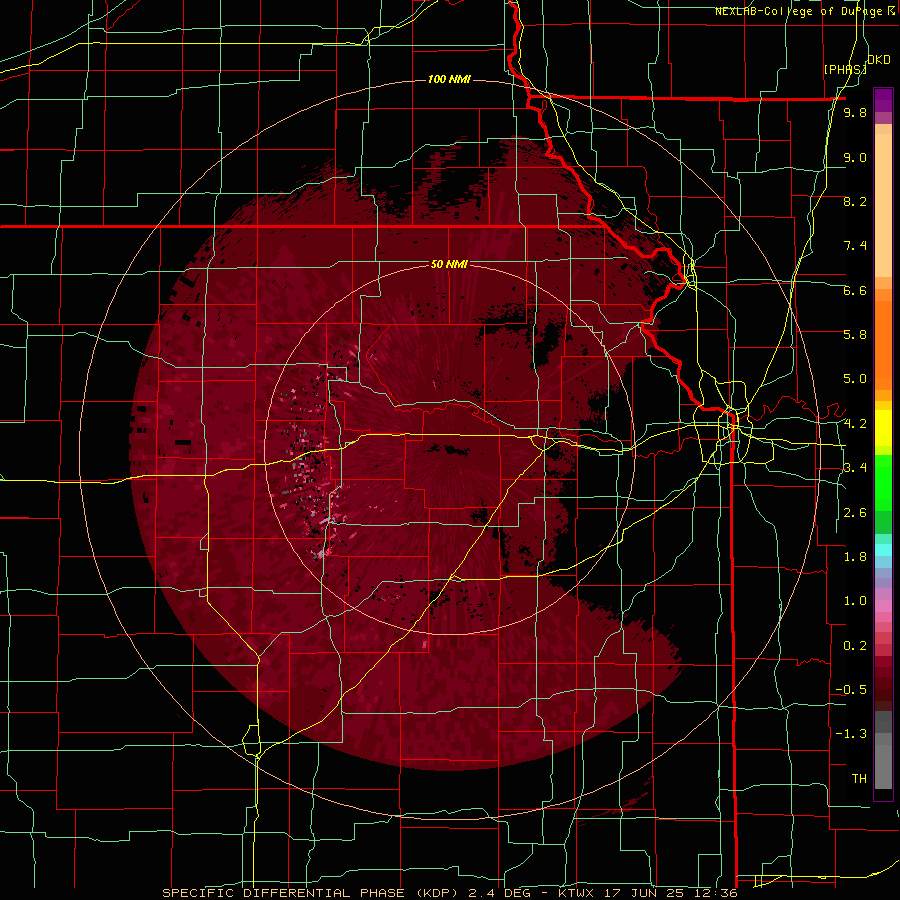This screenshot has width=900, height=900.
Task: Click the 4.2 value on color scale
Action: [855, 424]
